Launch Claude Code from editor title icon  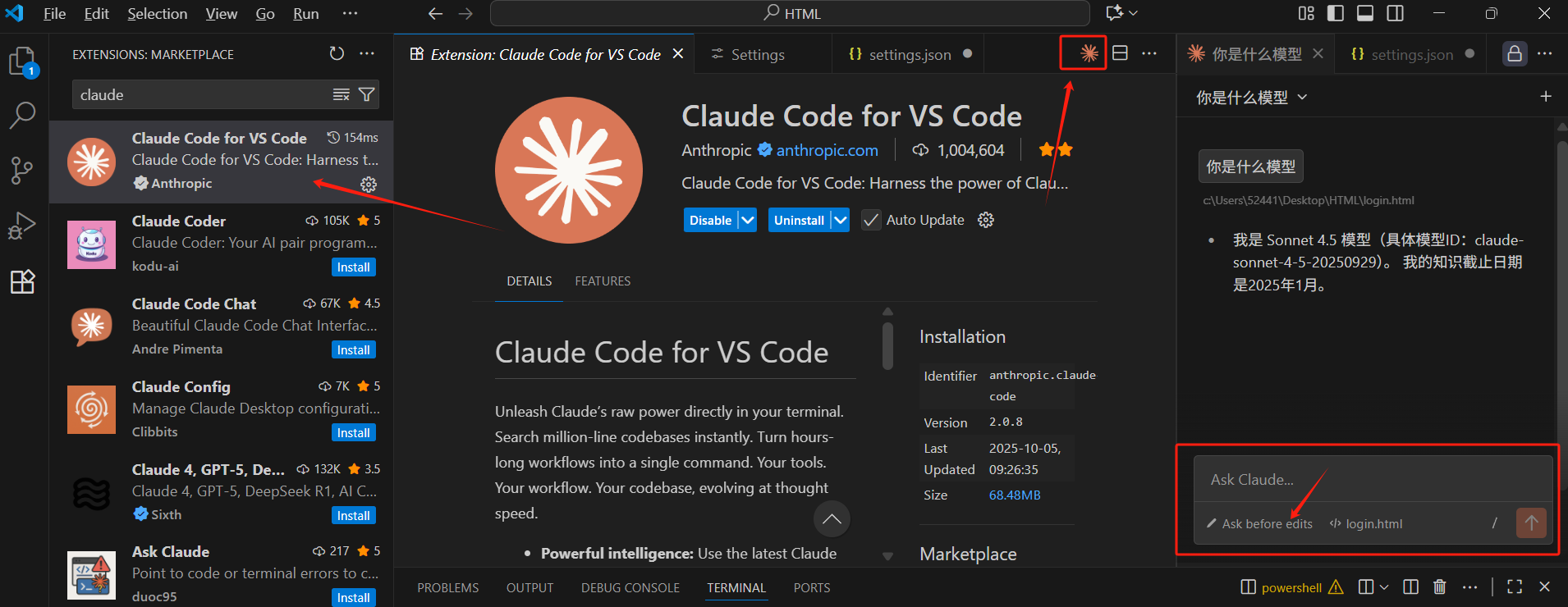pos(1089,53)
